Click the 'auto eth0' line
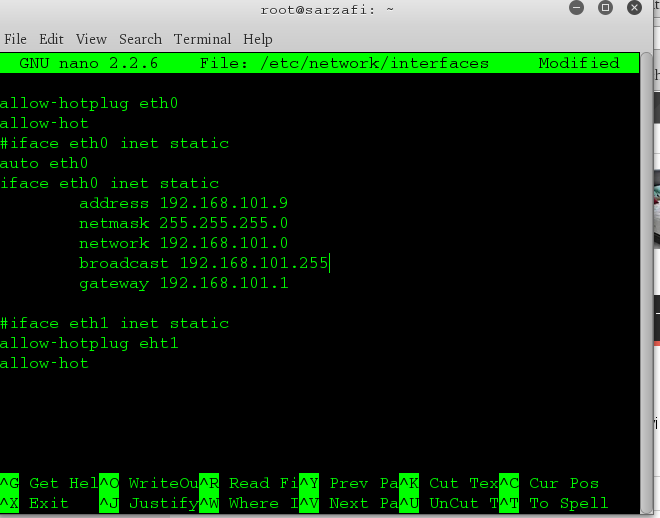The image size is (660, 518). [x=44, y=163]
